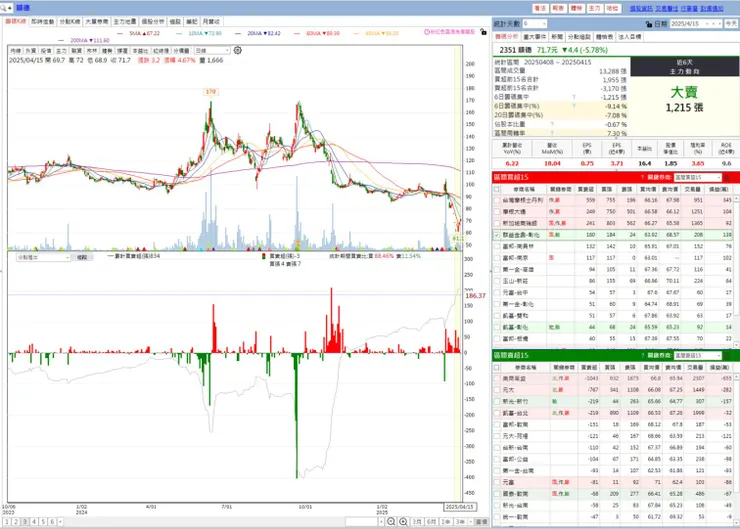
Task: Toggle the lock icon above the chart
Action: point(483,32)
